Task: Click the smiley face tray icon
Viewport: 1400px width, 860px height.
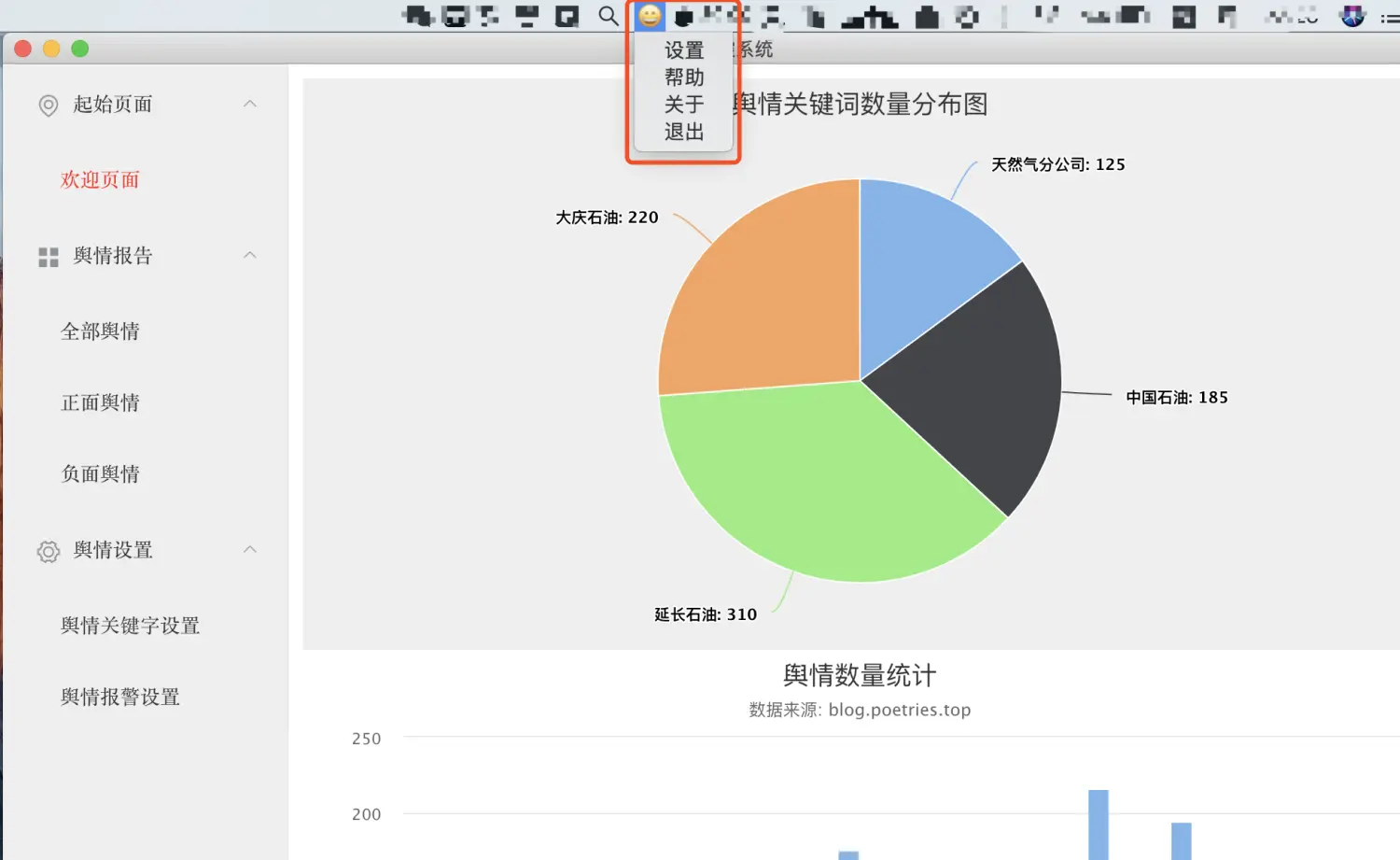Action: click(x=650, y=16)
